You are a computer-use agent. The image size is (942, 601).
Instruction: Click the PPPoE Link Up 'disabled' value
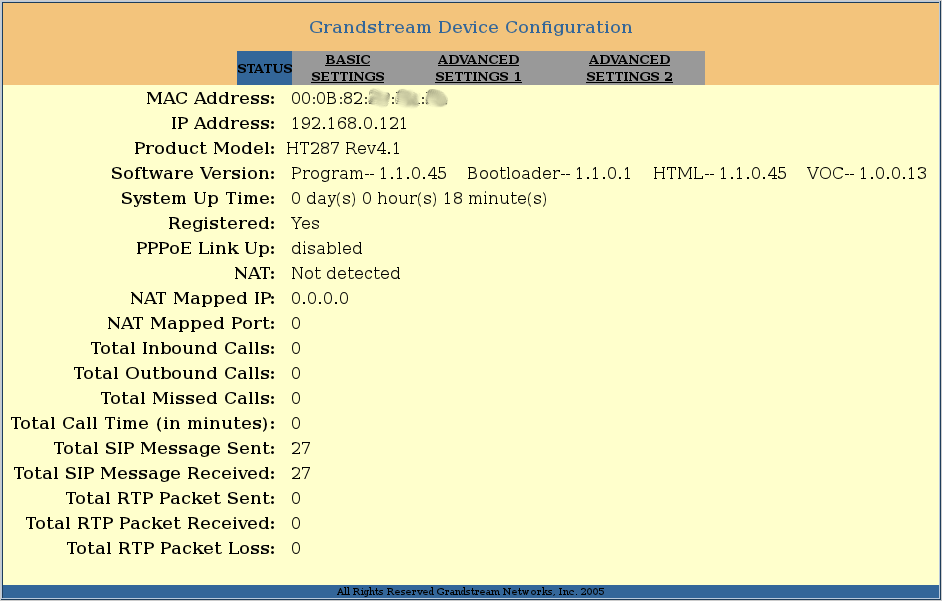pyautogui.click(x=326, y=249)
